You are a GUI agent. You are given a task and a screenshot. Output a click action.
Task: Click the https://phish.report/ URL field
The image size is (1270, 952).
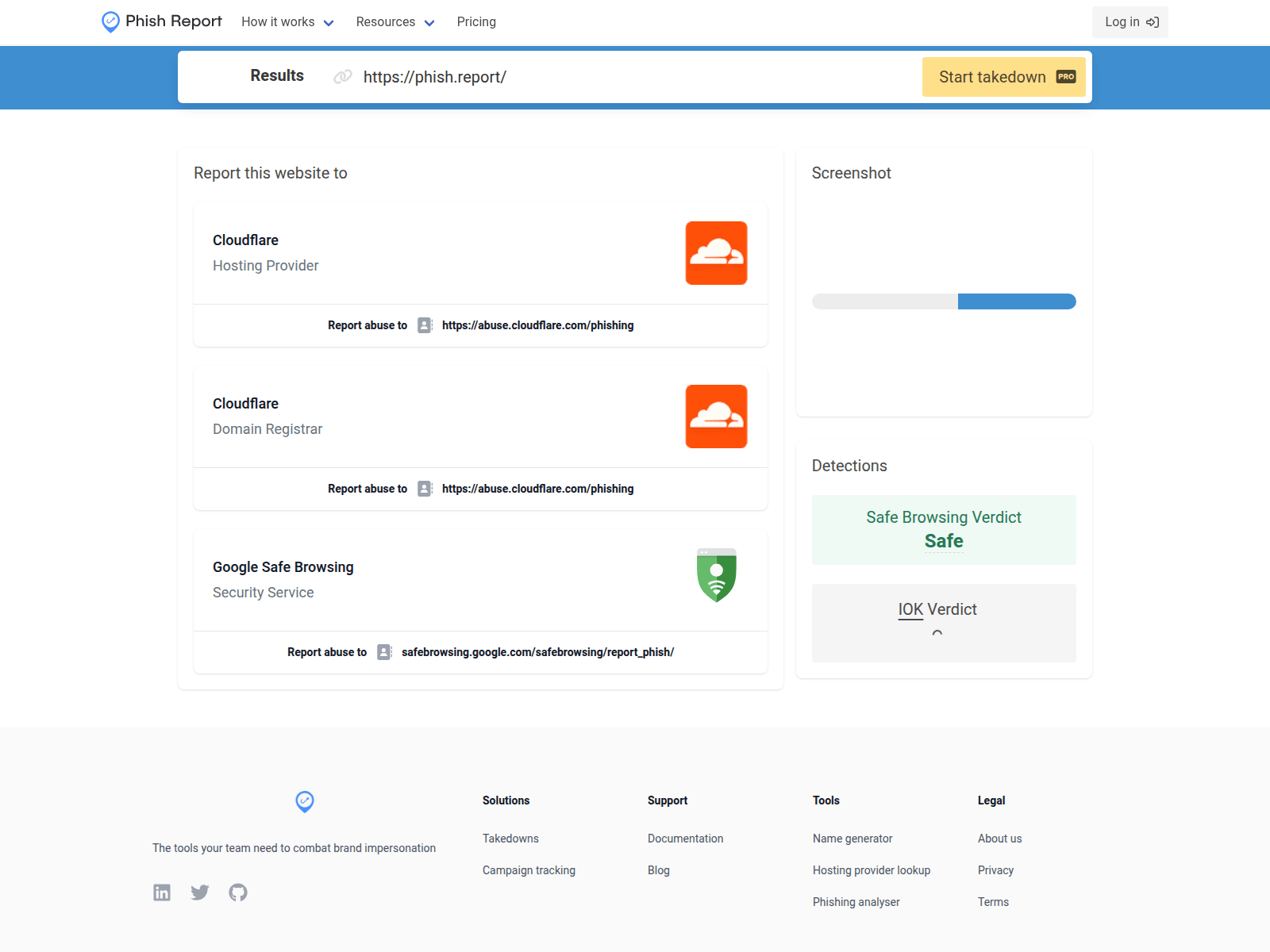435,77
